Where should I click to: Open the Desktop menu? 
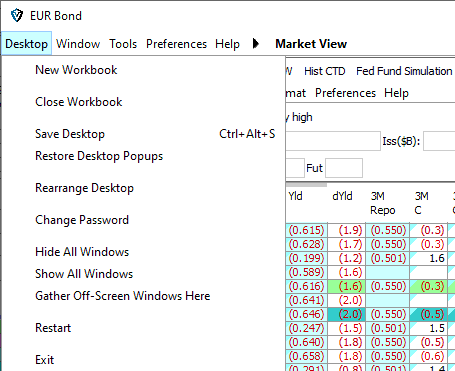[26, 44]
